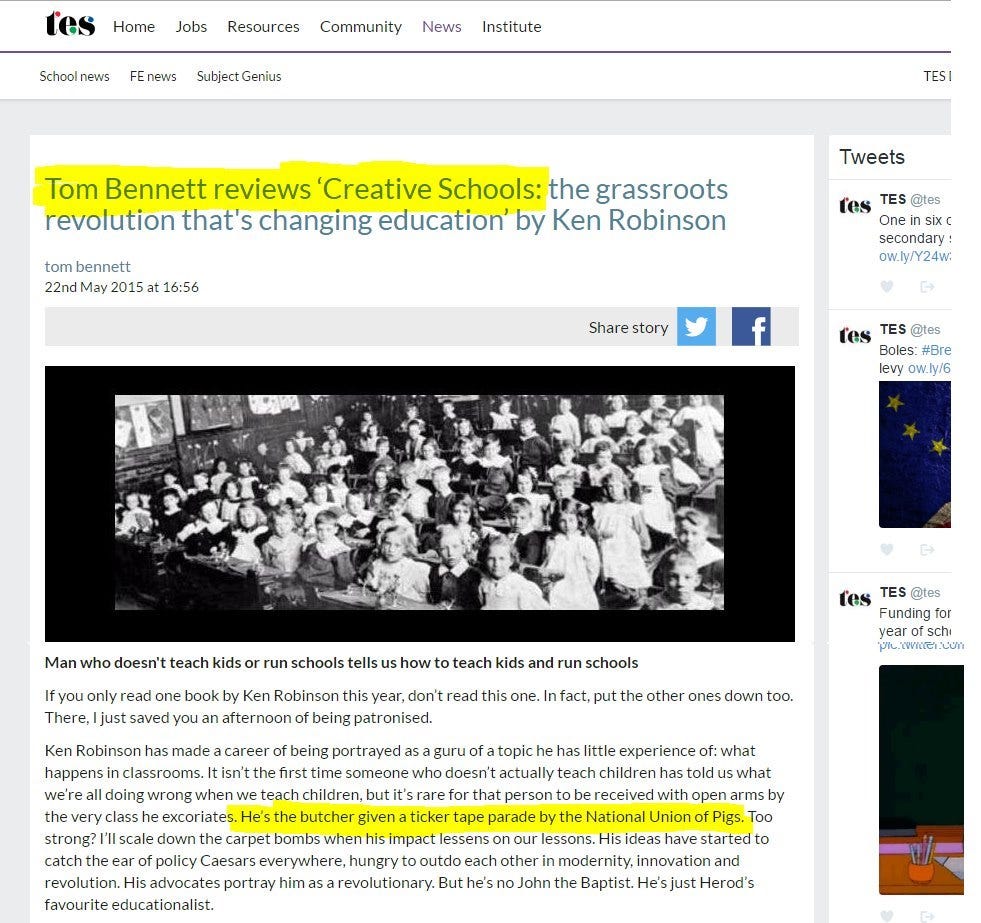TES avatar beside Boles tweet
This screenshot has height=923, width=981.
pos(855,335)
